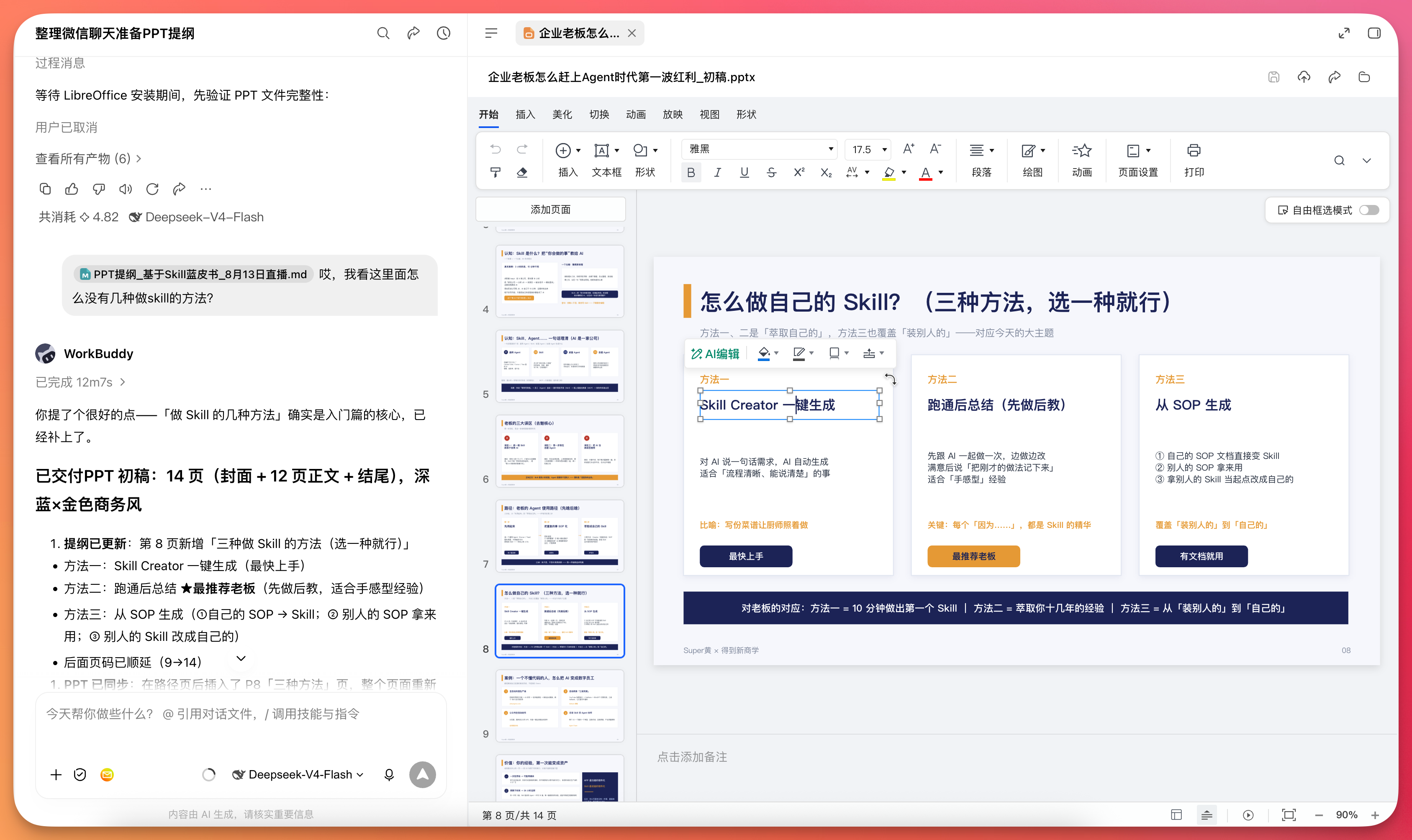Viewport: 1412px width, 840px height.
Task: Switch to the 插入 ribbon tab
Action: click(x=525, y=114)
